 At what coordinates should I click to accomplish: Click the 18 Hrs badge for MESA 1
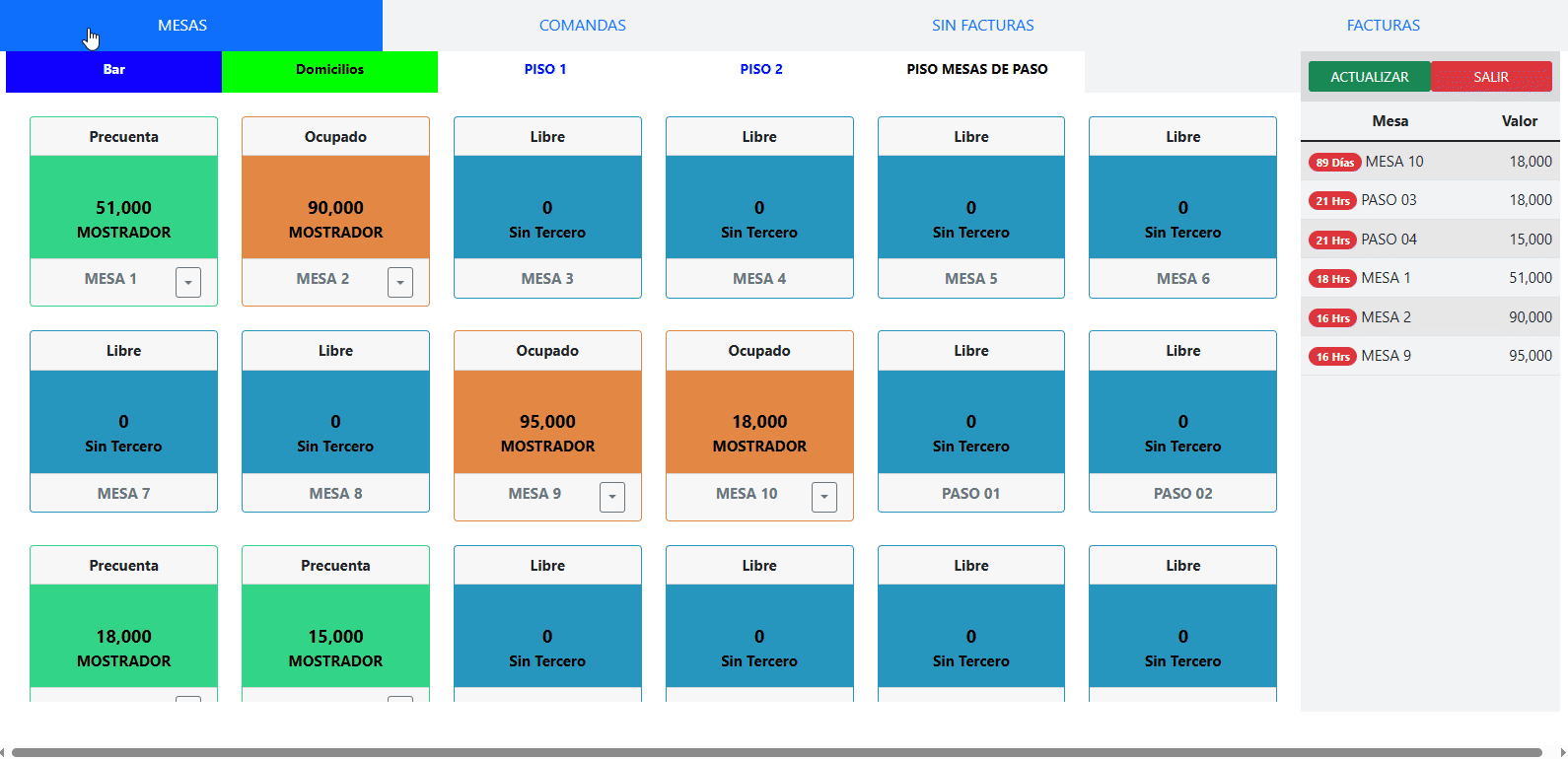coord(1332,279)
